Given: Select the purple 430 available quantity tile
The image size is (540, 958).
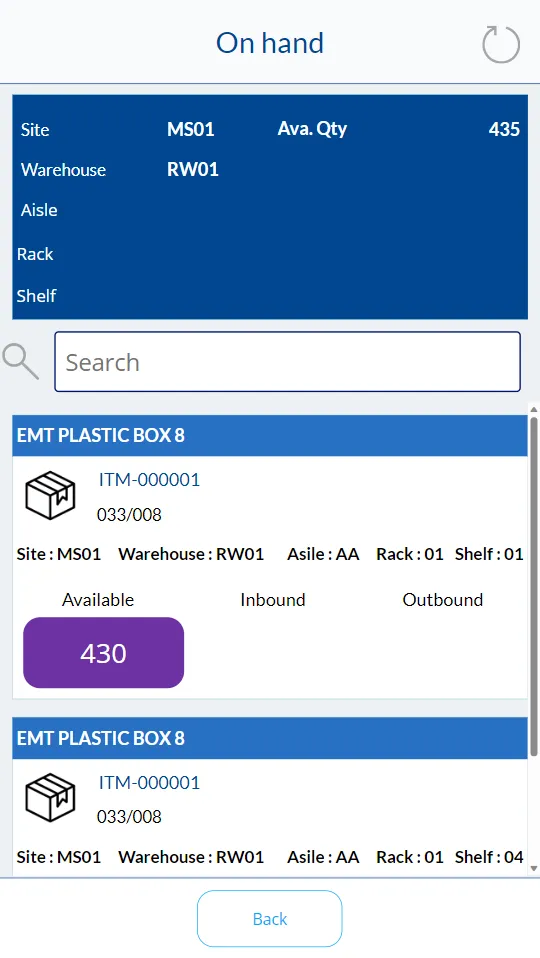Looking at the screenshot, I should [x=103, y=653].
